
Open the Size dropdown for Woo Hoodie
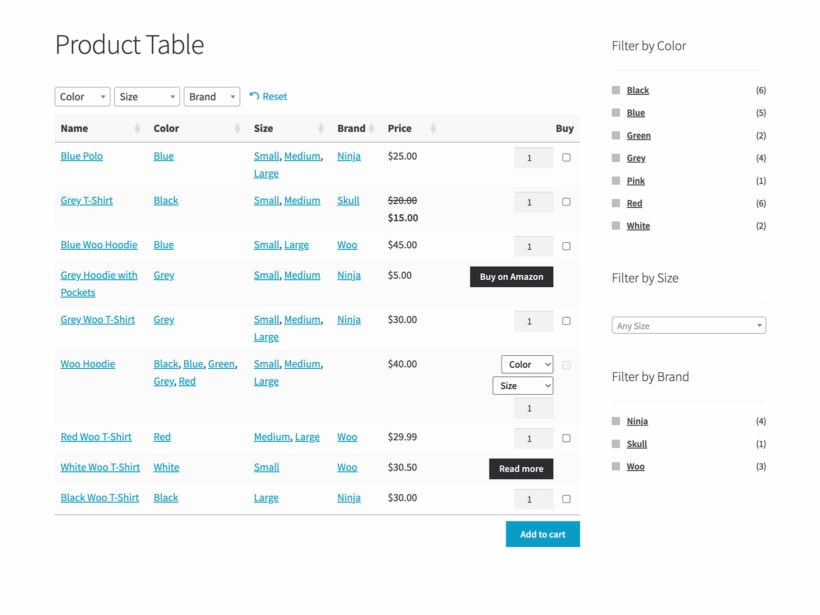523,385
